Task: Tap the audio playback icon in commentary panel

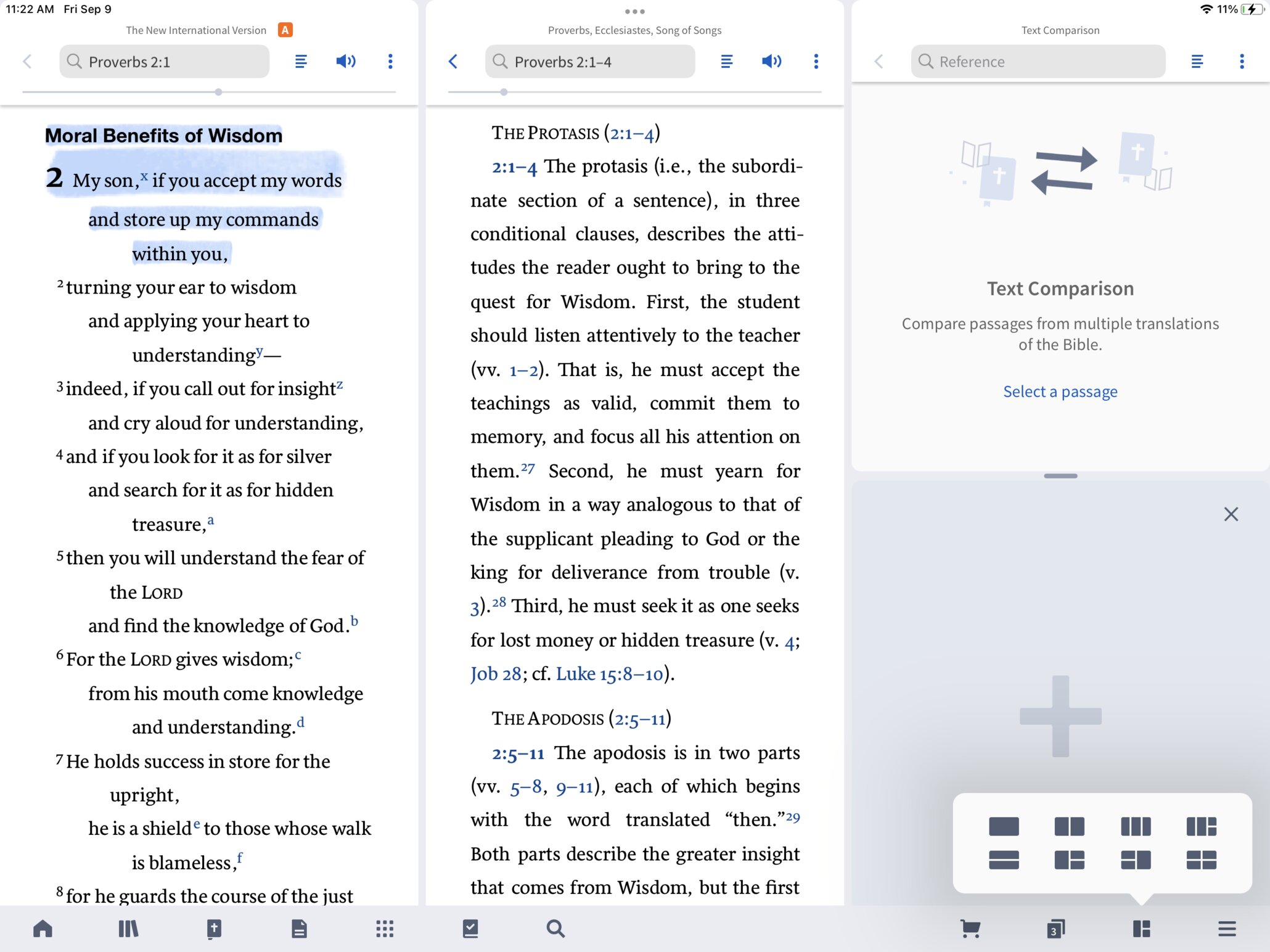Action: [x=770, y=62]
